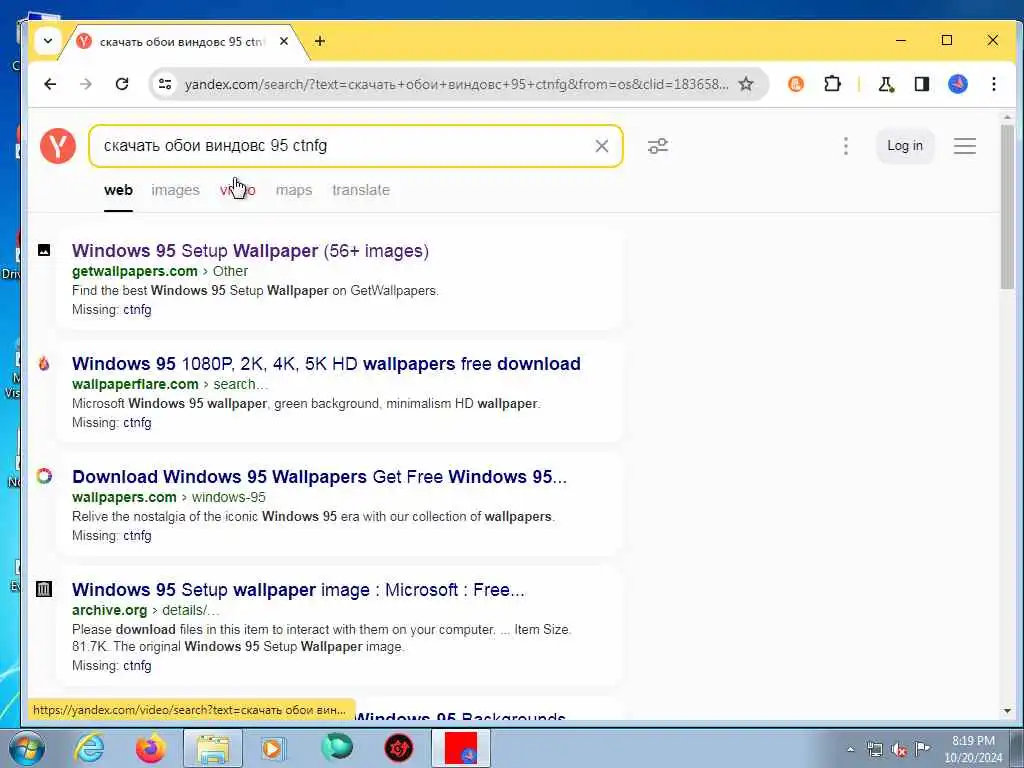
Task: Open the Action Center flag icon
Action: [x=922, y=750]
